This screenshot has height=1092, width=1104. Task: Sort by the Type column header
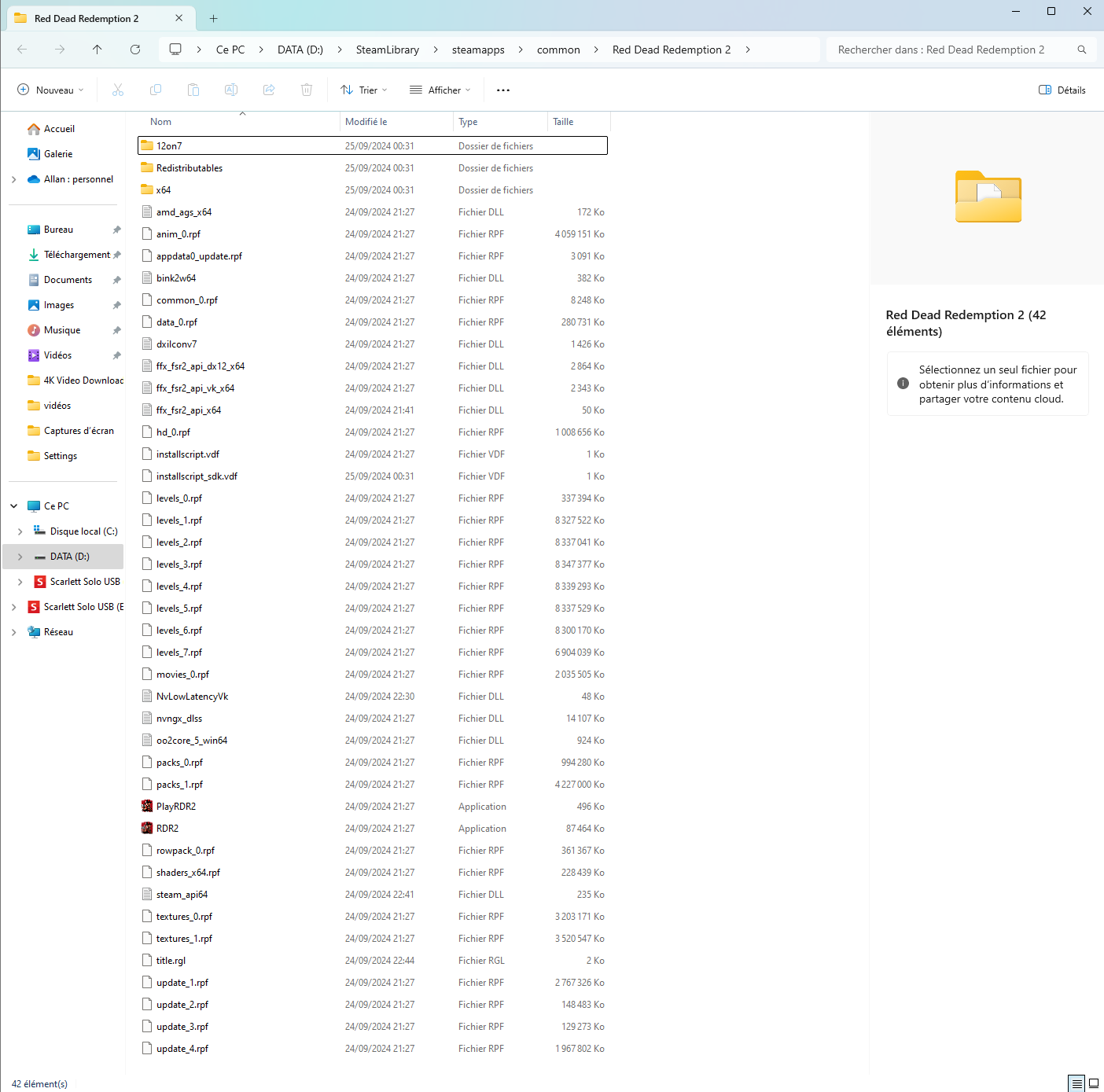[x=500, y=122]
